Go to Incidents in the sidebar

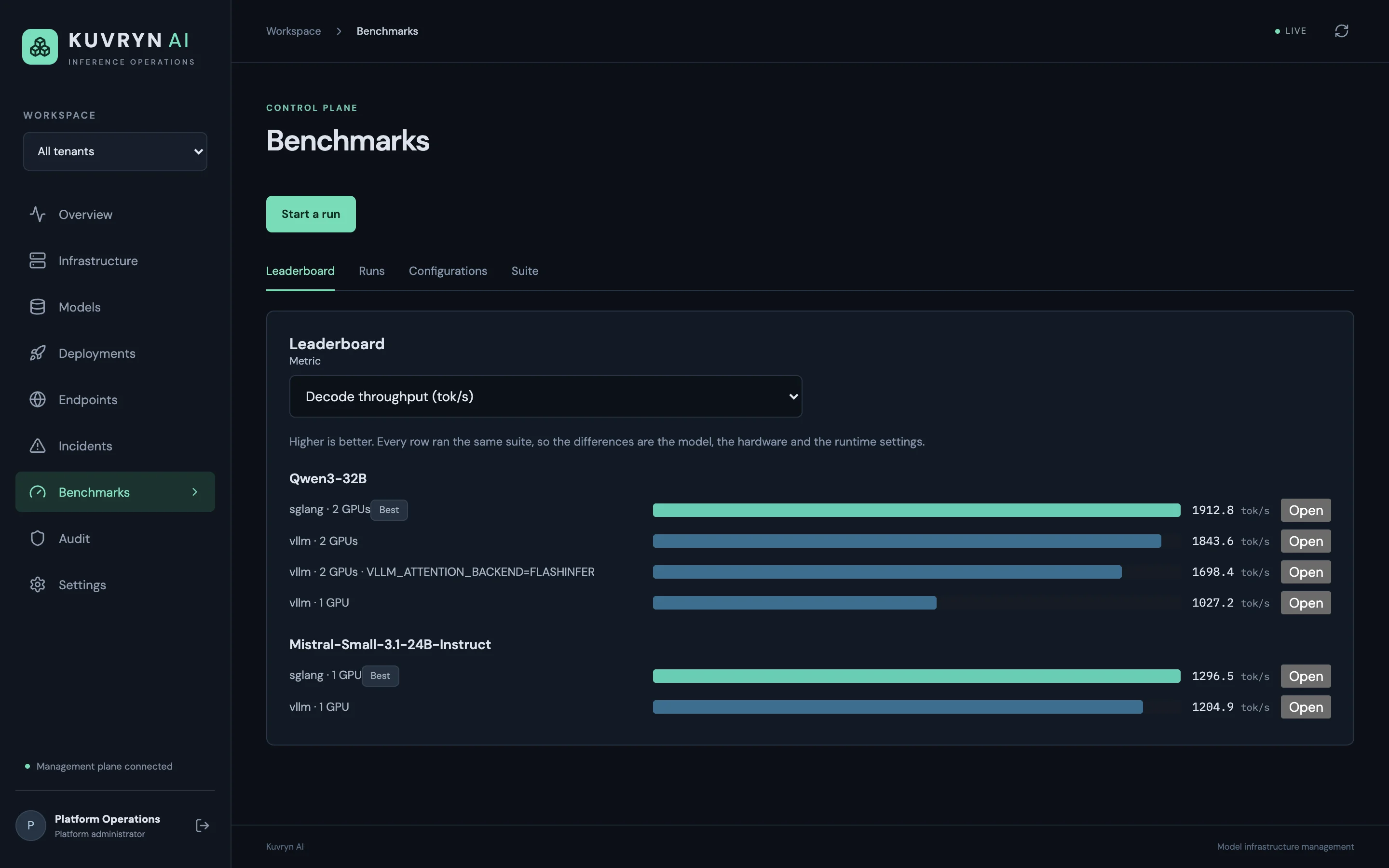point(115,446)
